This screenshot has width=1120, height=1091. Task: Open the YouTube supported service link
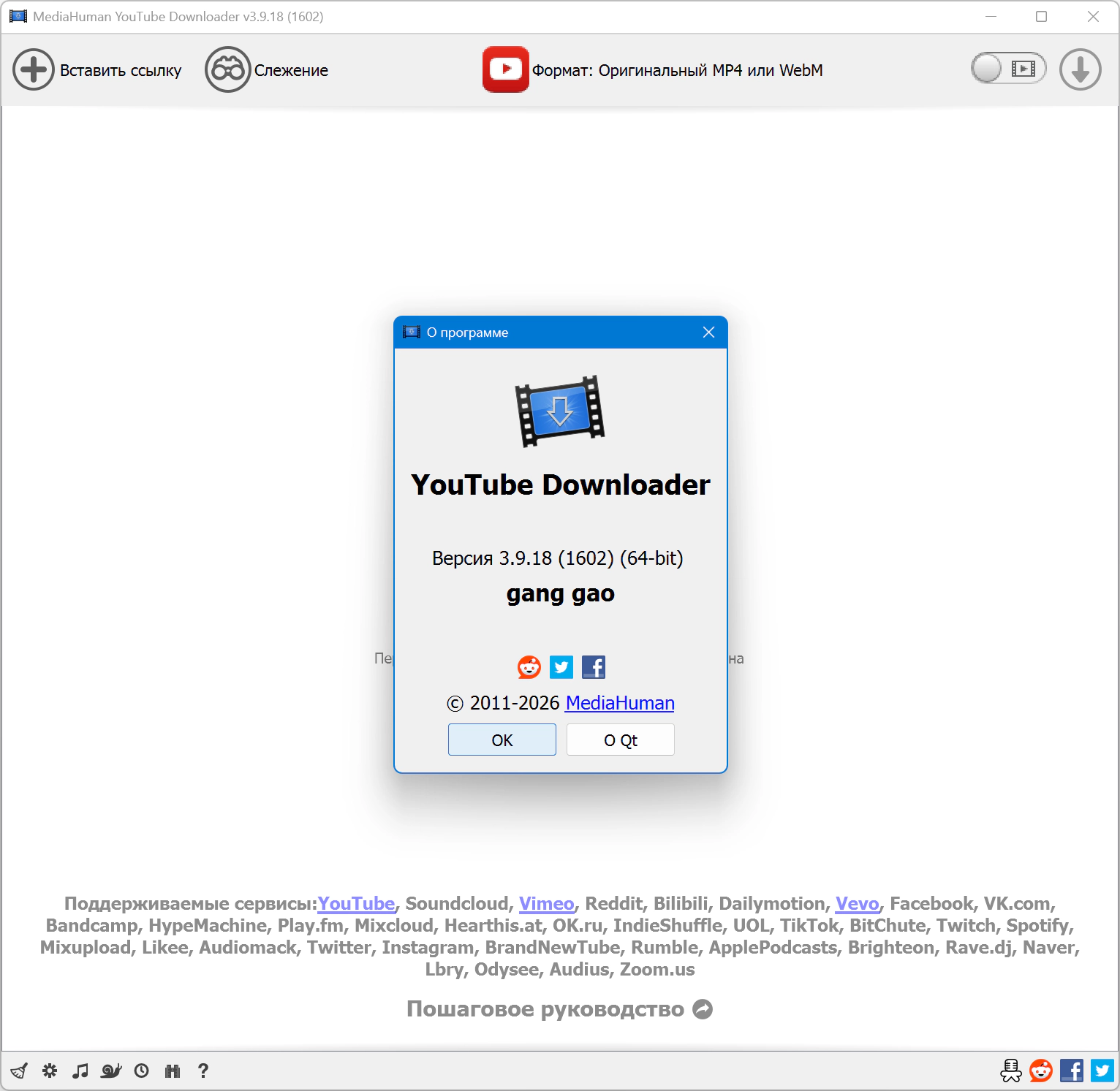356,904
